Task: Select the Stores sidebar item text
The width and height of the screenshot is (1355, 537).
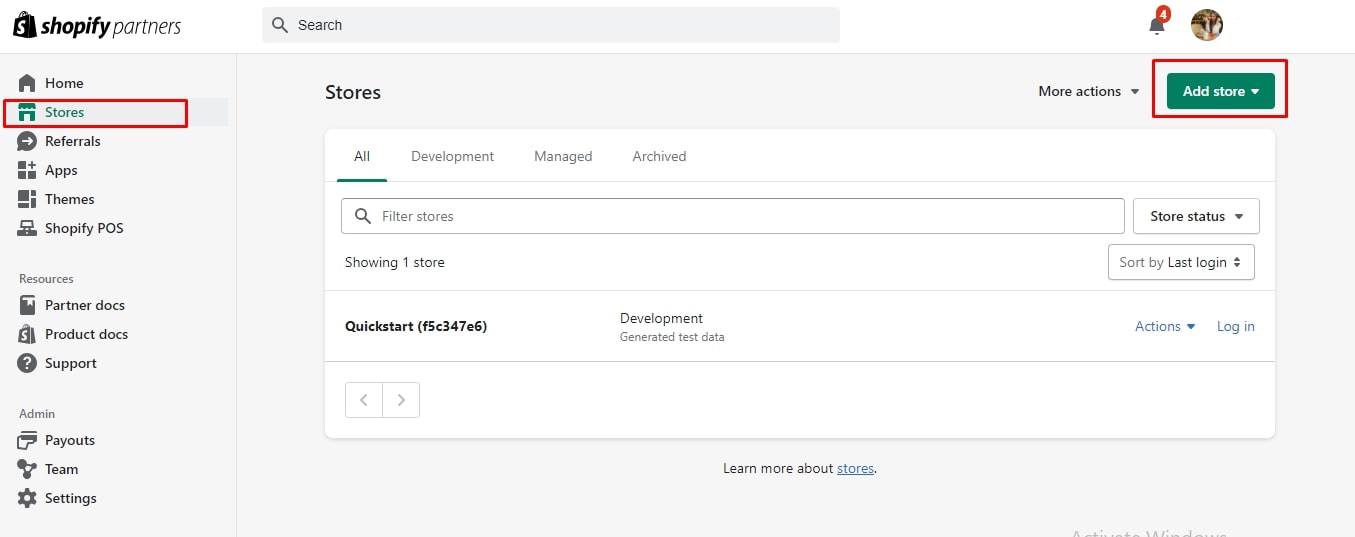Action: [x=64, y=112]
